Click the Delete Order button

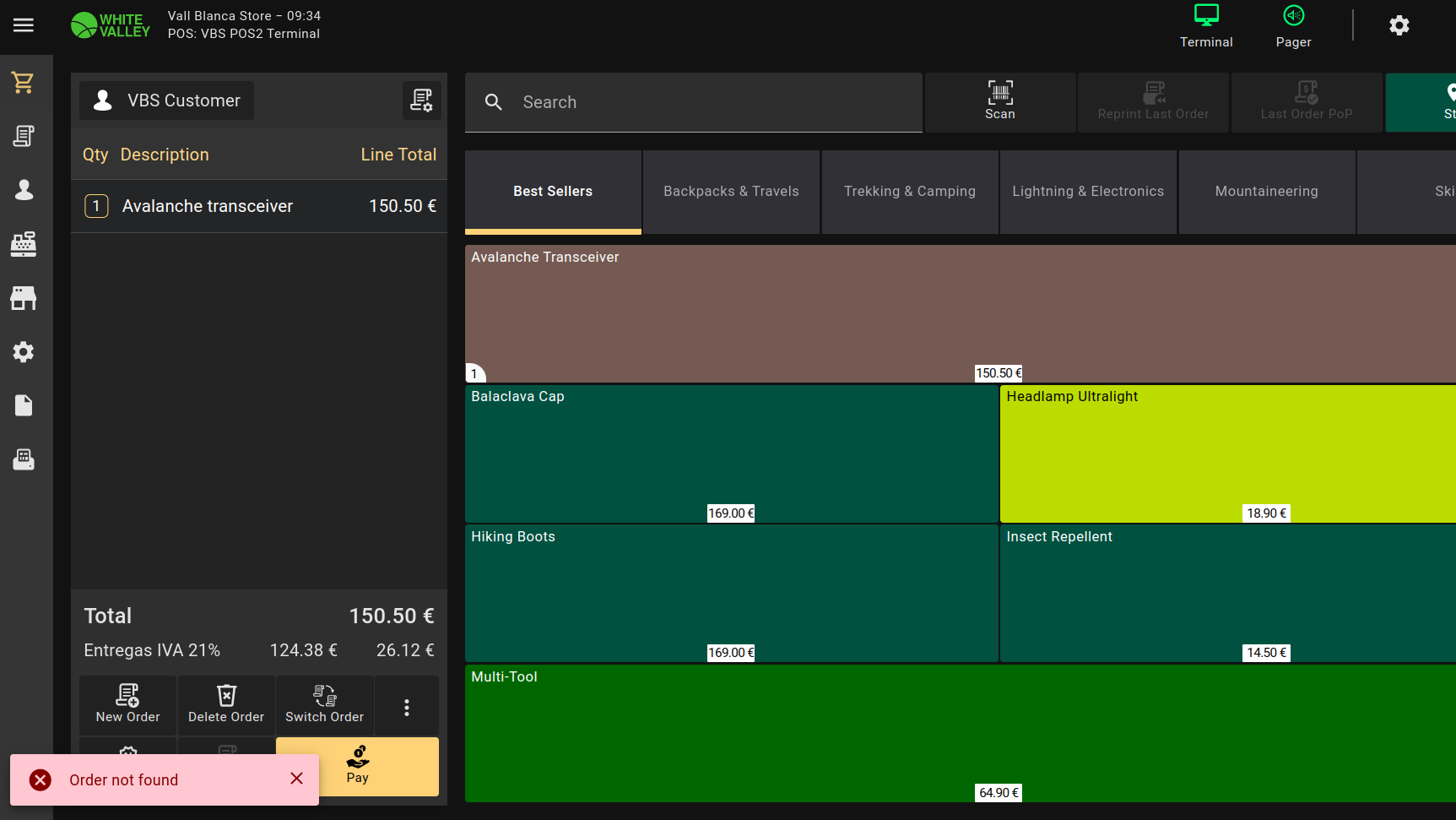(226, 704)
